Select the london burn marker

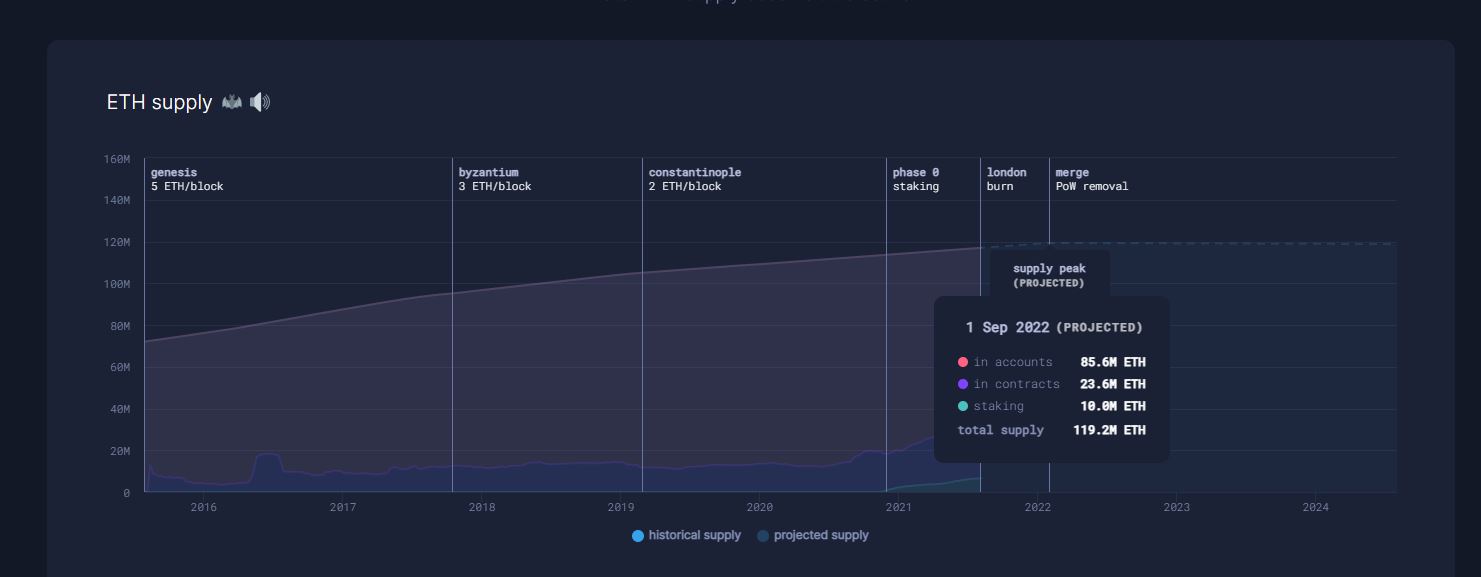click(x=1007, y=179)
